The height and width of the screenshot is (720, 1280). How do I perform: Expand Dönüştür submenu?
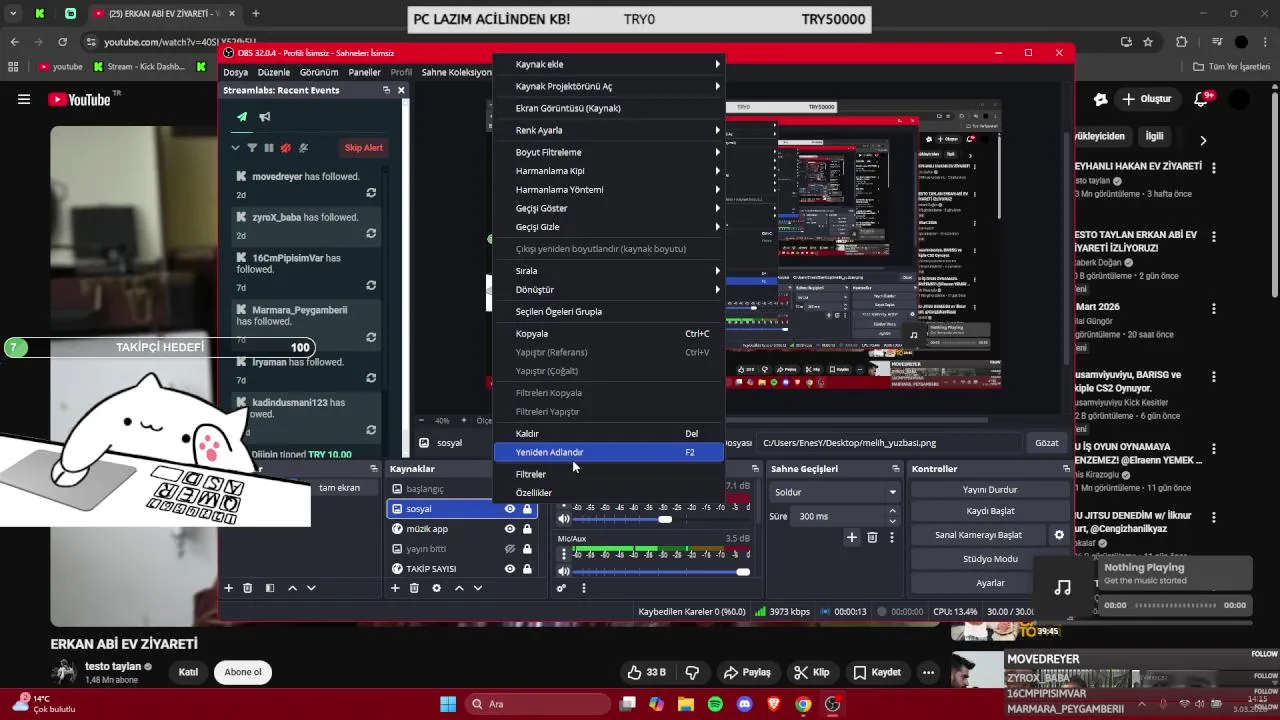tap(609, 290)
